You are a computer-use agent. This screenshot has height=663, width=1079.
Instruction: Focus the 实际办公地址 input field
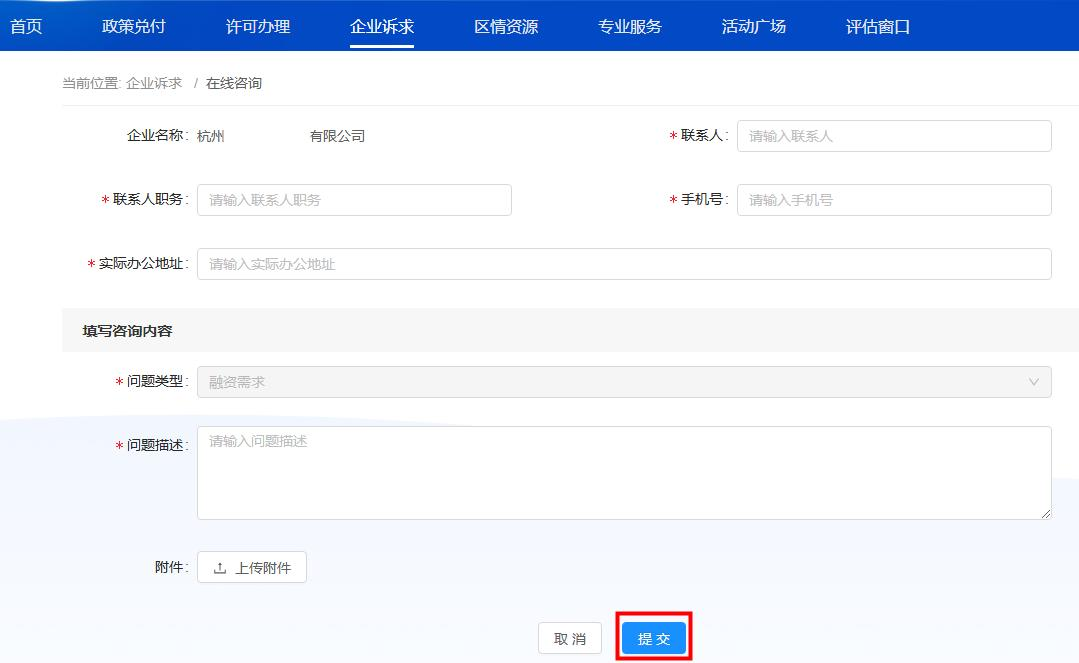[624, 264]
